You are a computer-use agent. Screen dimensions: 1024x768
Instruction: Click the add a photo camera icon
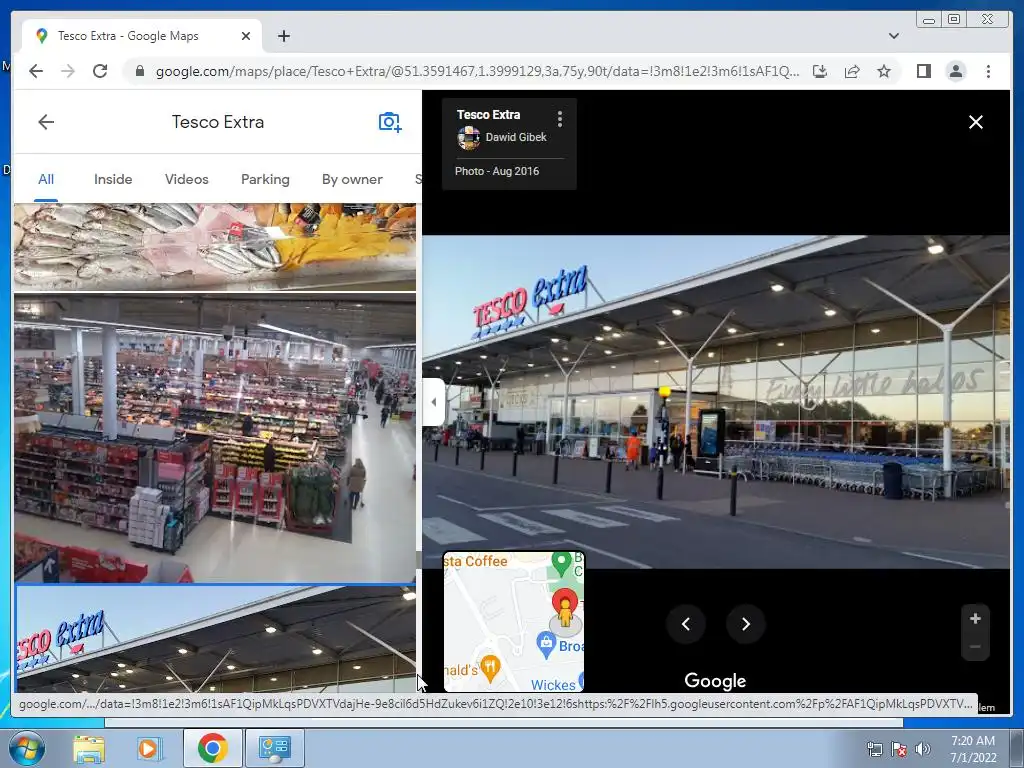point(390,122)
